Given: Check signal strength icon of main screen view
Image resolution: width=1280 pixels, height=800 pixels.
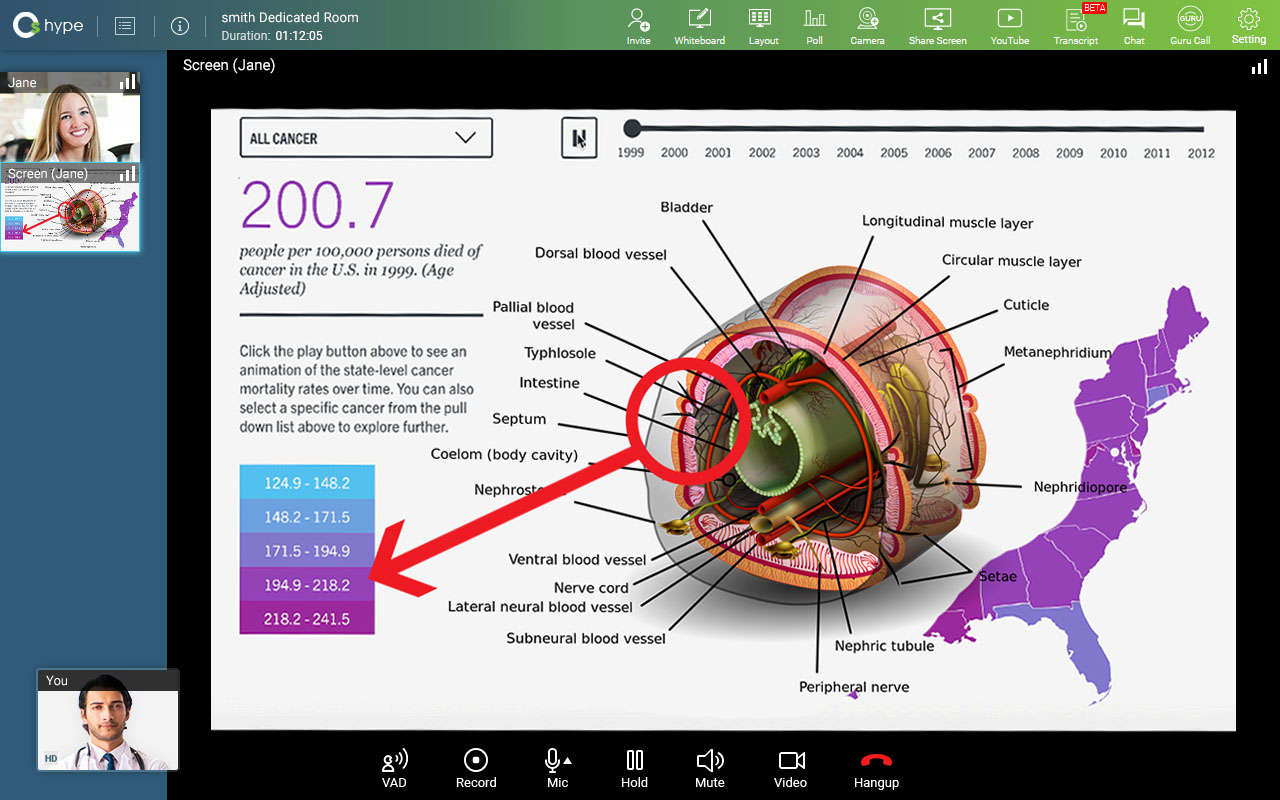Looking at the screenshot, I should (1259, 66).
